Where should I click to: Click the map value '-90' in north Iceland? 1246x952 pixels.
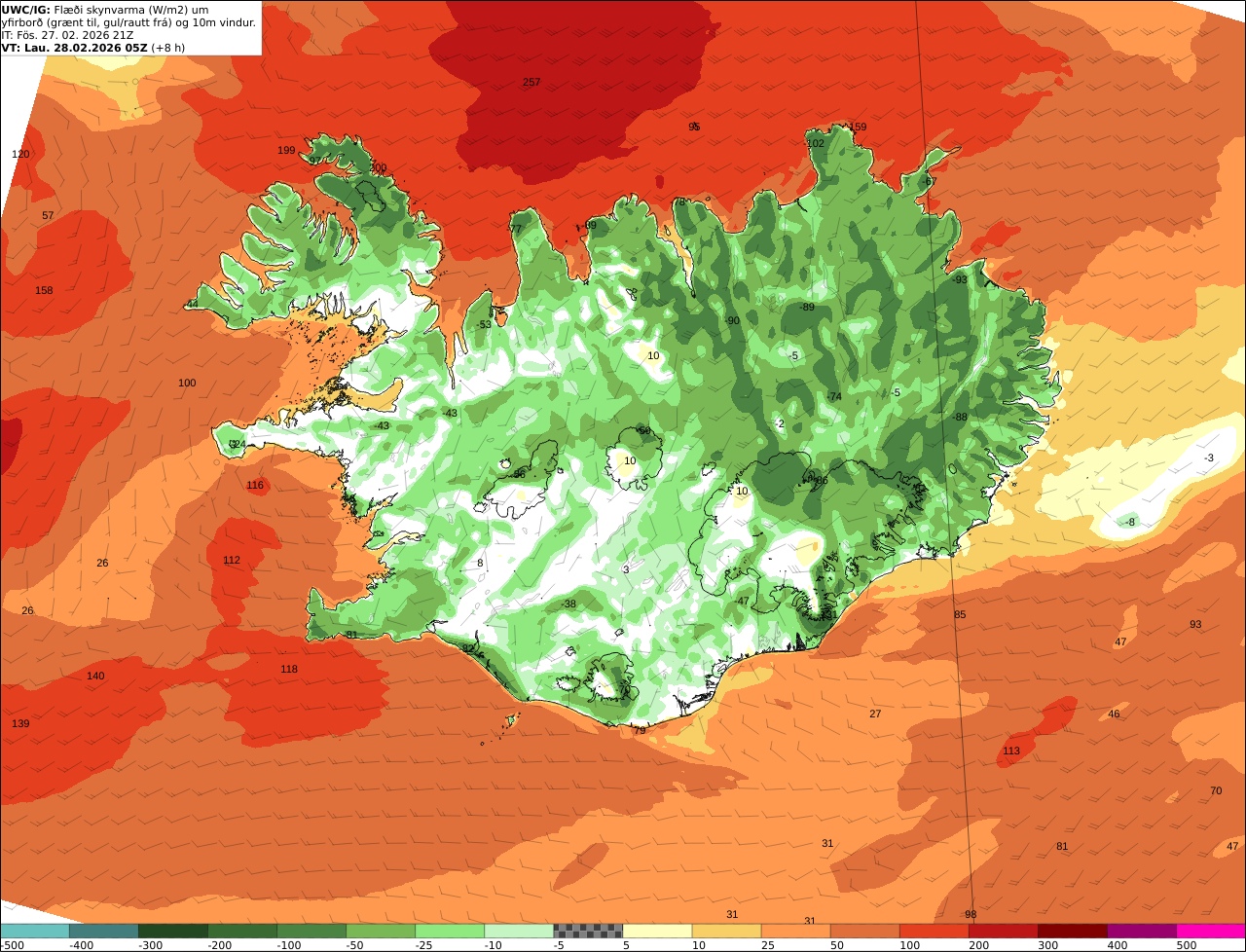pos(731,321)
